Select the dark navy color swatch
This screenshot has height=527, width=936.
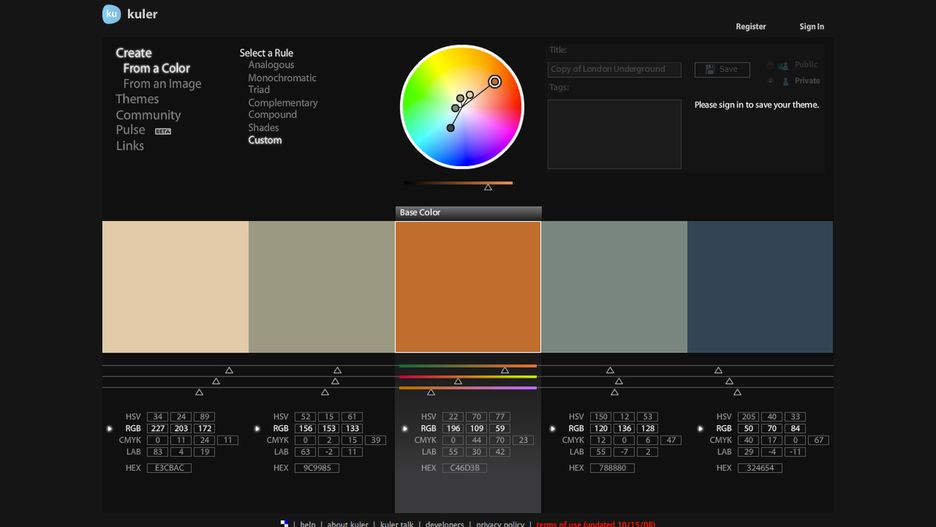tap(760, 287)
